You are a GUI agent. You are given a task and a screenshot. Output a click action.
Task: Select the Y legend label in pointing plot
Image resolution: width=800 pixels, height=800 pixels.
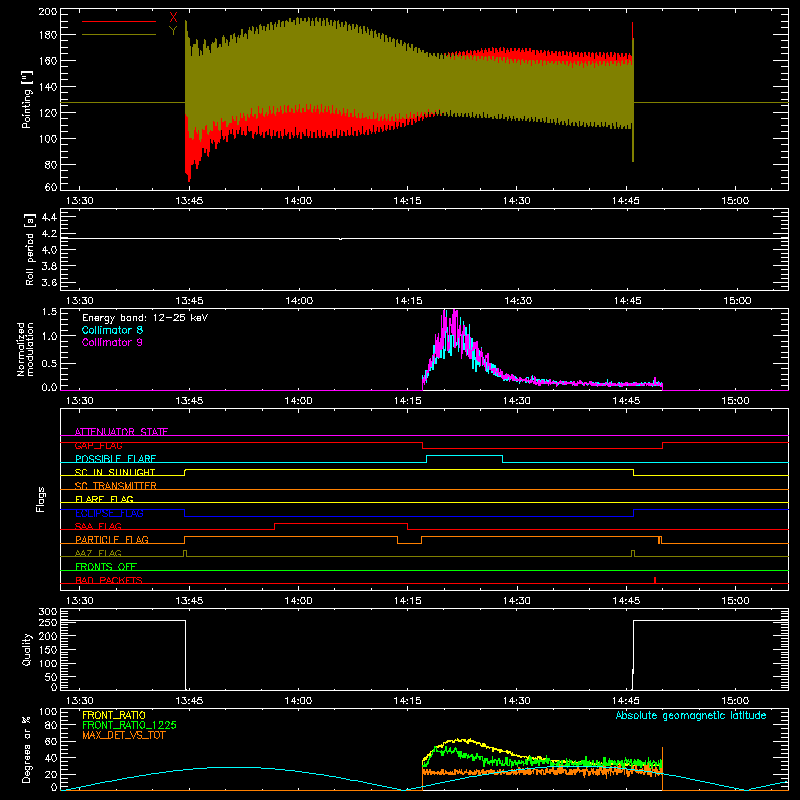(x=173, y=31)
